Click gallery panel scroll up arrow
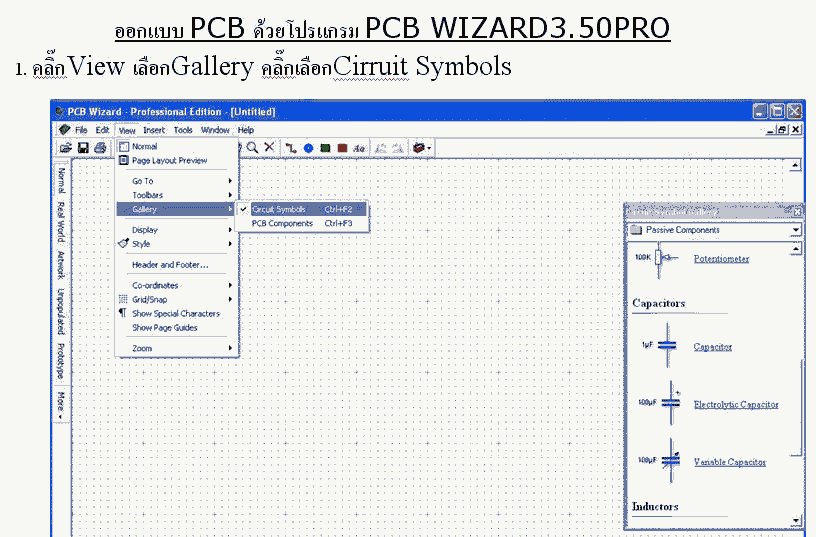 tap(796, 249)
